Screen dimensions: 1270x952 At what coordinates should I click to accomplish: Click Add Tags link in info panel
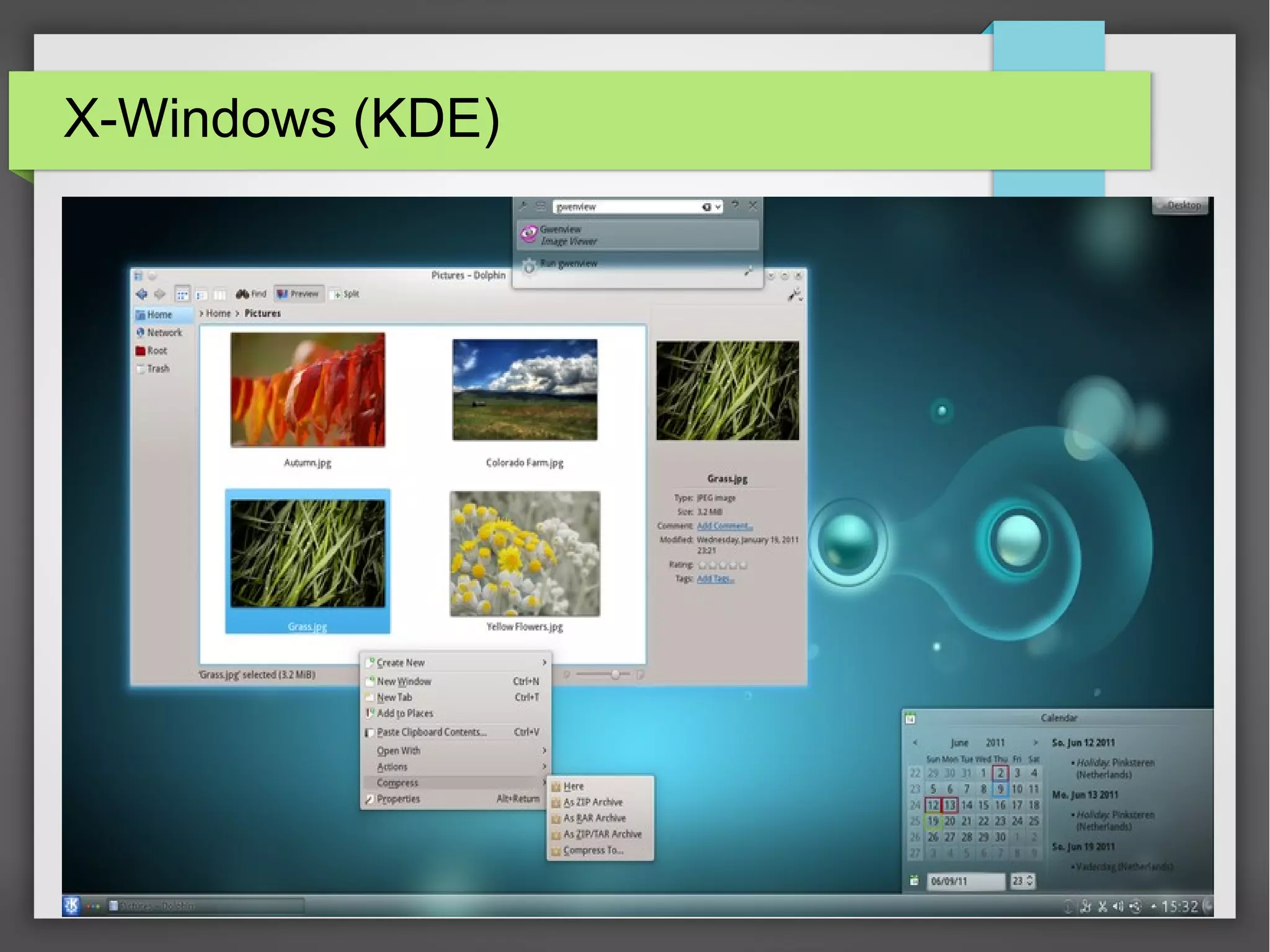pyautogui.click(x=715, y=579)
